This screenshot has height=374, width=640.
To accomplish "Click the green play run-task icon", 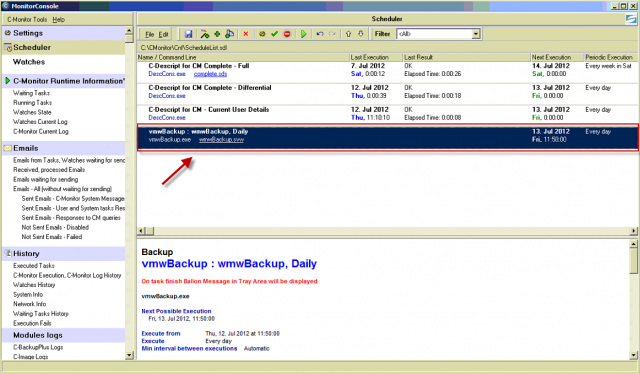I will coord(304,34).
